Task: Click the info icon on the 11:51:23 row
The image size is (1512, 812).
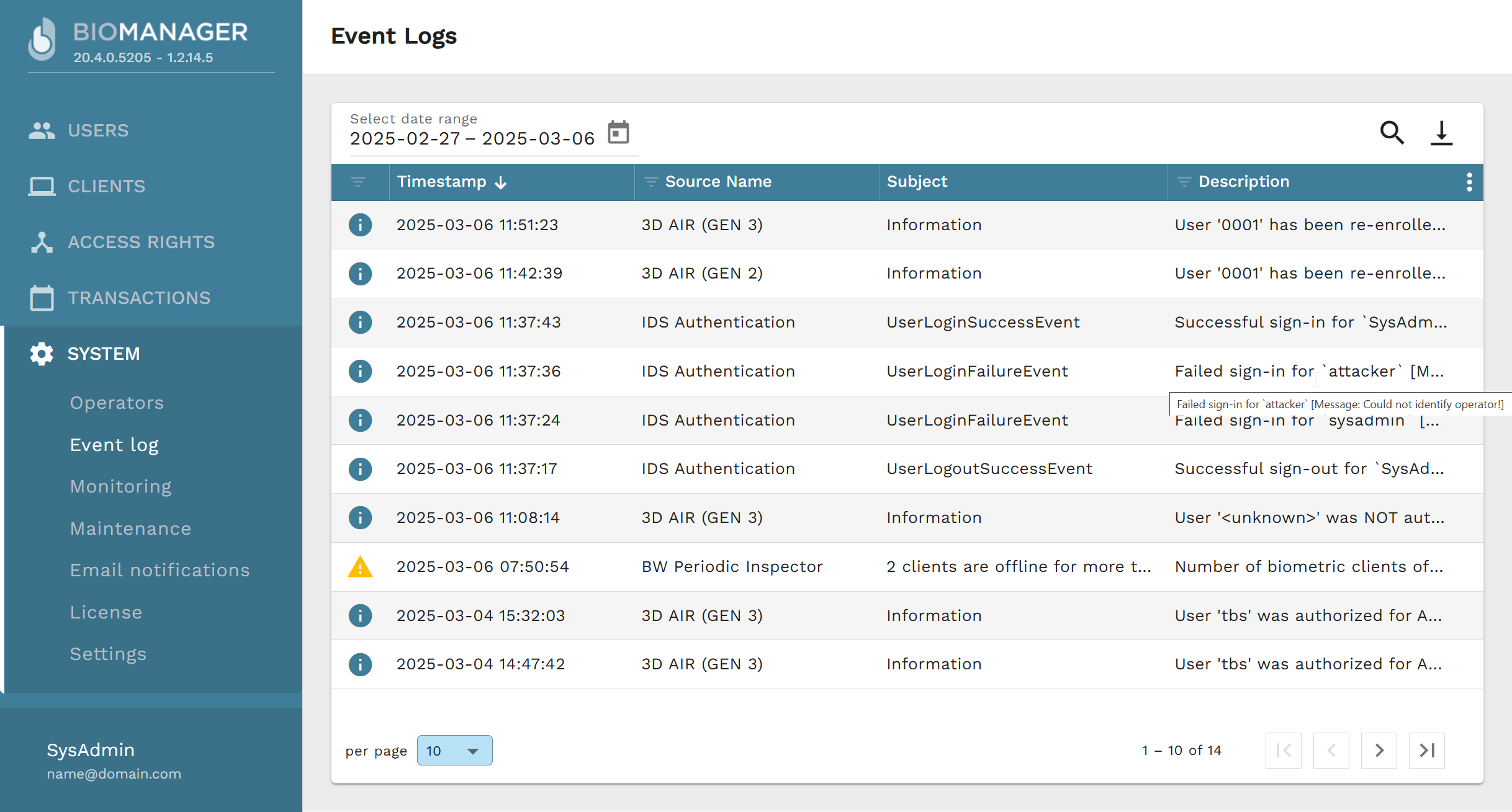Action: coord(360,225)
